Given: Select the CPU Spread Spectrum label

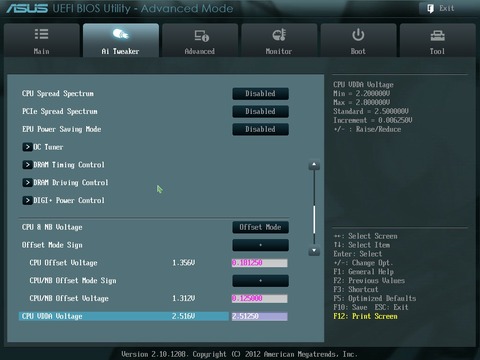Looking at the screenshot, I should point(58,94).
